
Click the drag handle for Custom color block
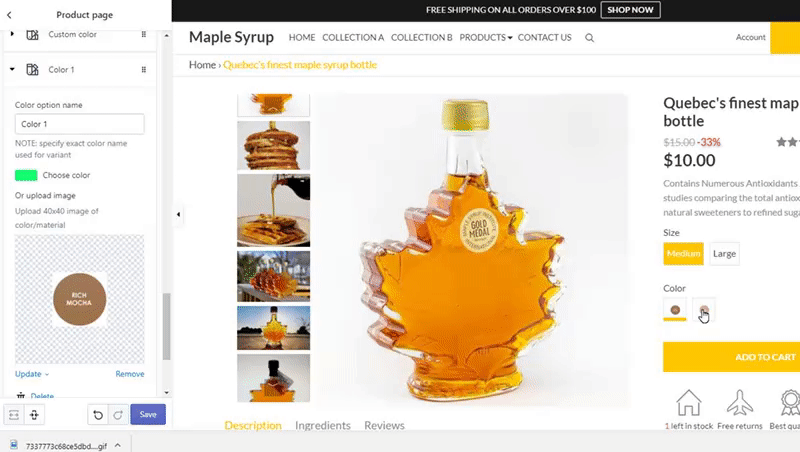click(x=144, y=34)
